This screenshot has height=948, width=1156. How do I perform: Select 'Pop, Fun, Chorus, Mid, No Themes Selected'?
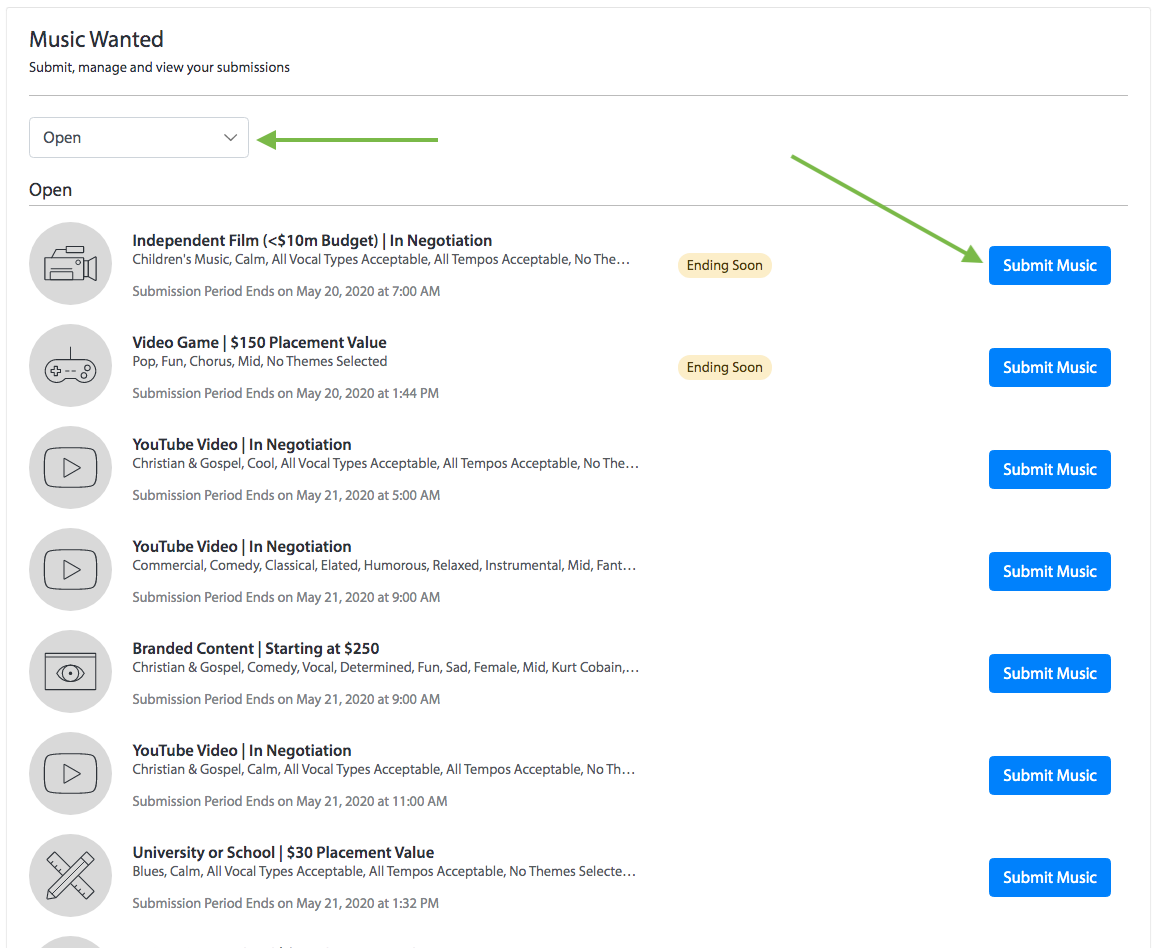click(x=260, y=361)
